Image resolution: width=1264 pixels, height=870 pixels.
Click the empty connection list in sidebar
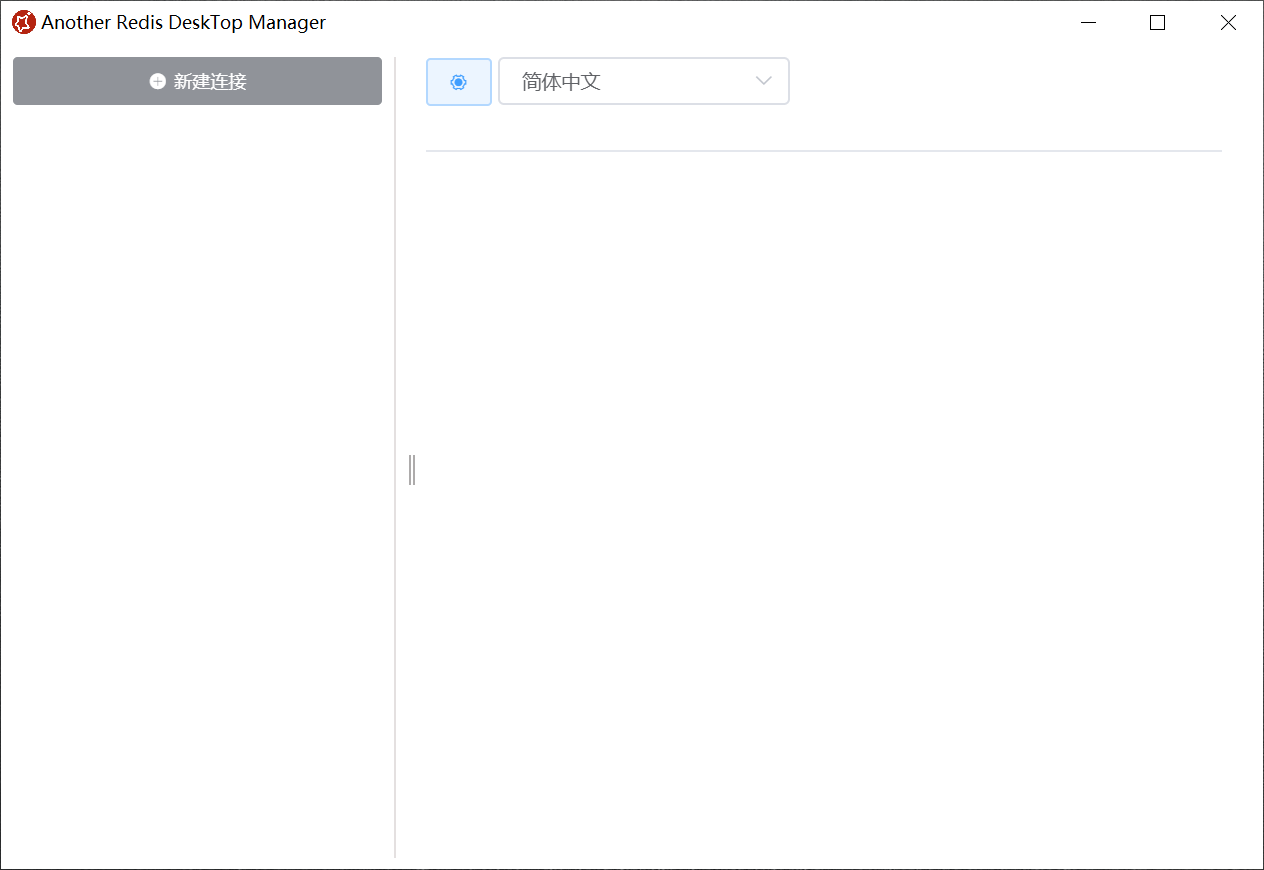[197, 450]
